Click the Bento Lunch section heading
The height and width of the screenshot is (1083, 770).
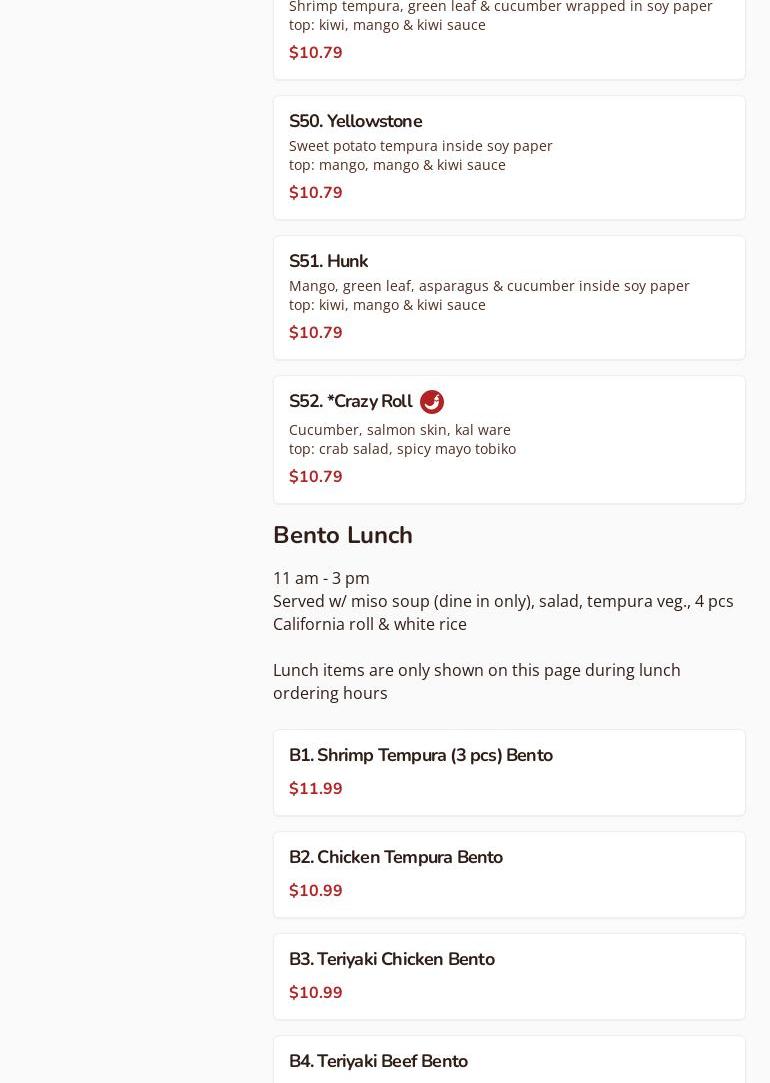pyautogui.click(x=343, y=535)
